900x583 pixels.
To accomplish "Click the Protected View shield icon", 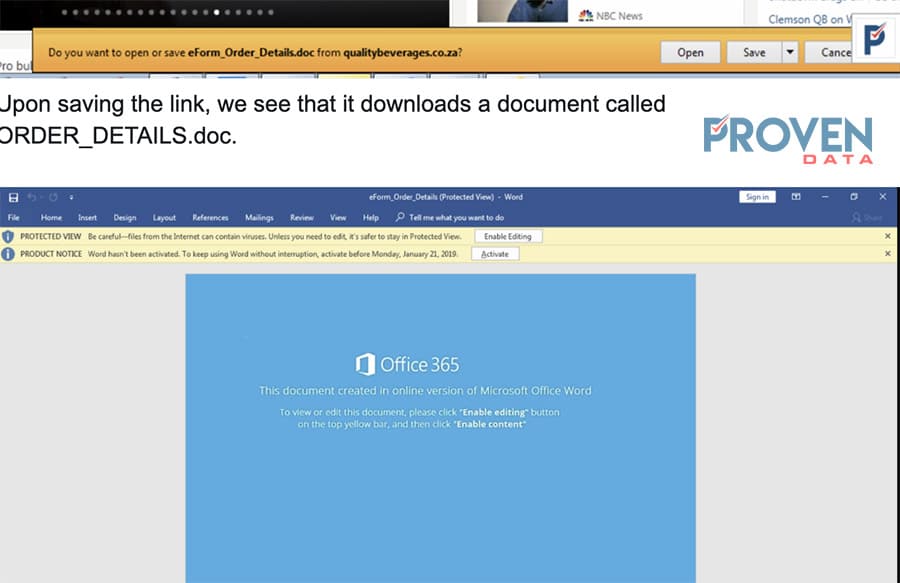I will 7,236.
